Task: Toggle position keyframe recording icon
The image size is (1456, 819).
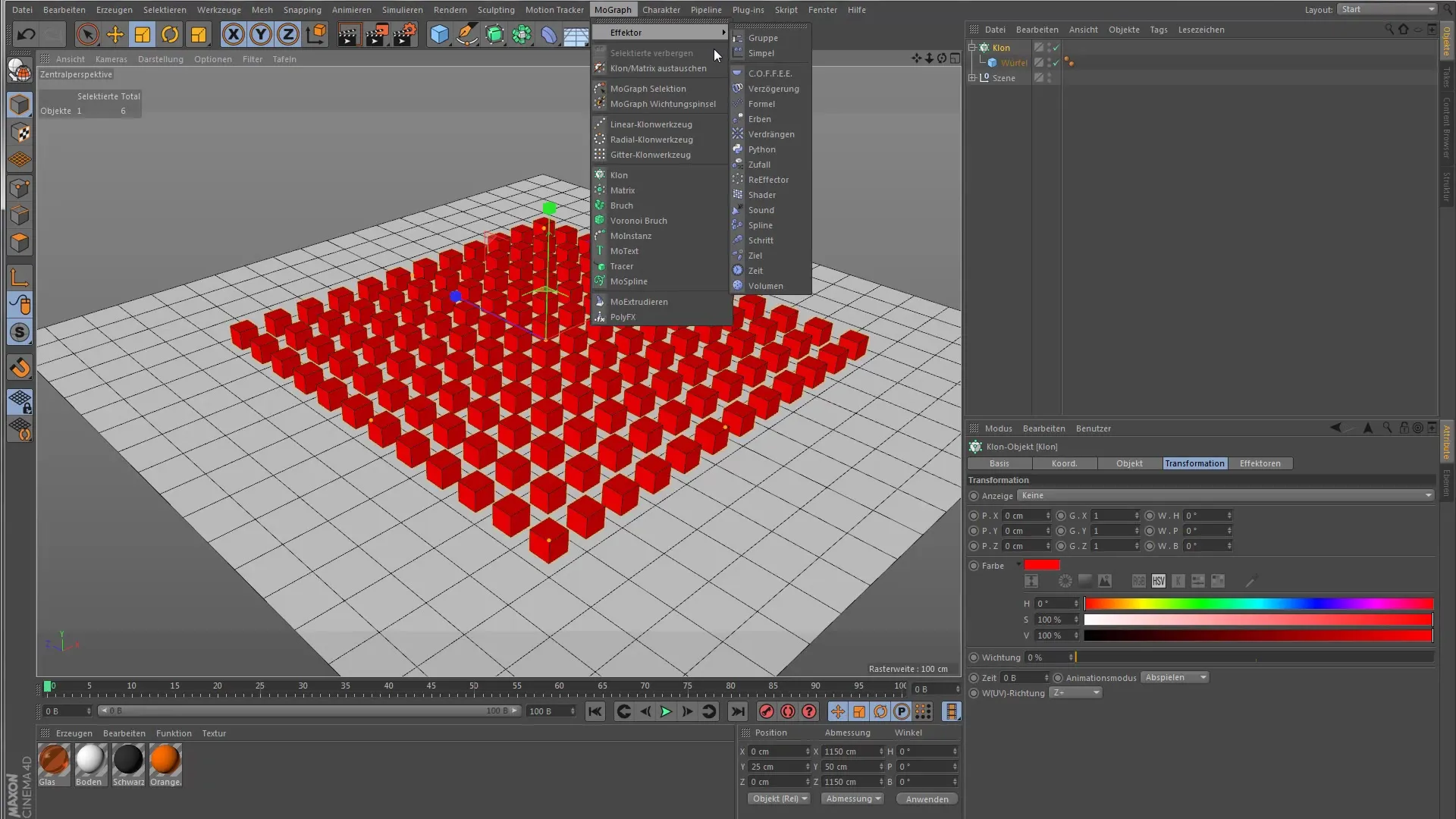Action: pyautogui.click(x=837, y=711)
